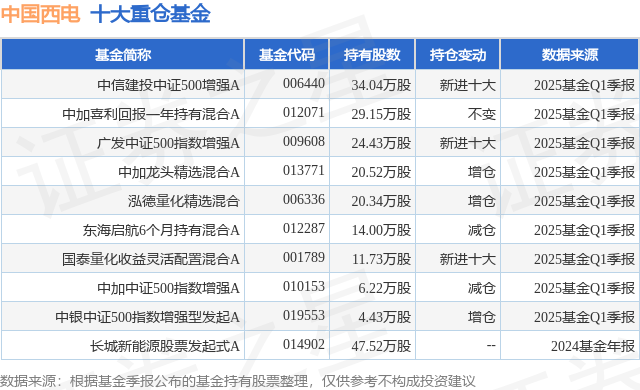640x390 pixels.
Task: Click the 基金代码 column header
Action: (287, 55)
